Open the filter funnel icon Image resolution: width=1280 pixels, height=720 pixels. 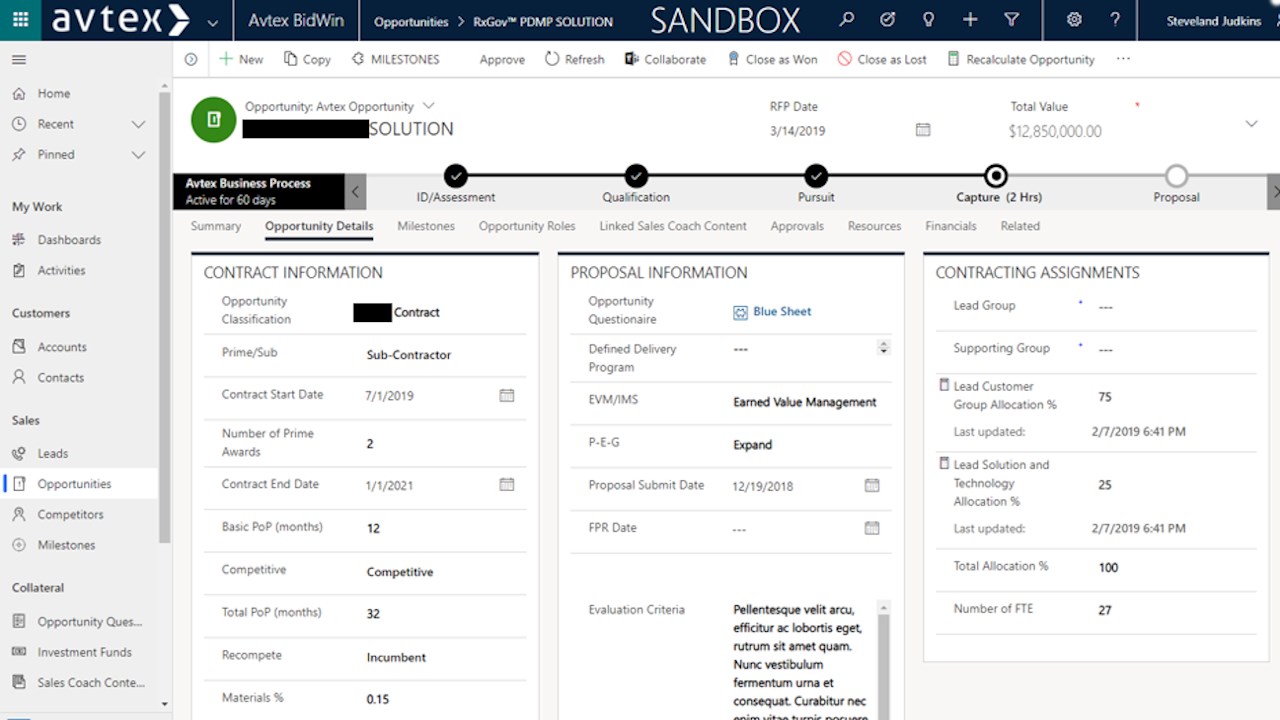(1011, 19)
